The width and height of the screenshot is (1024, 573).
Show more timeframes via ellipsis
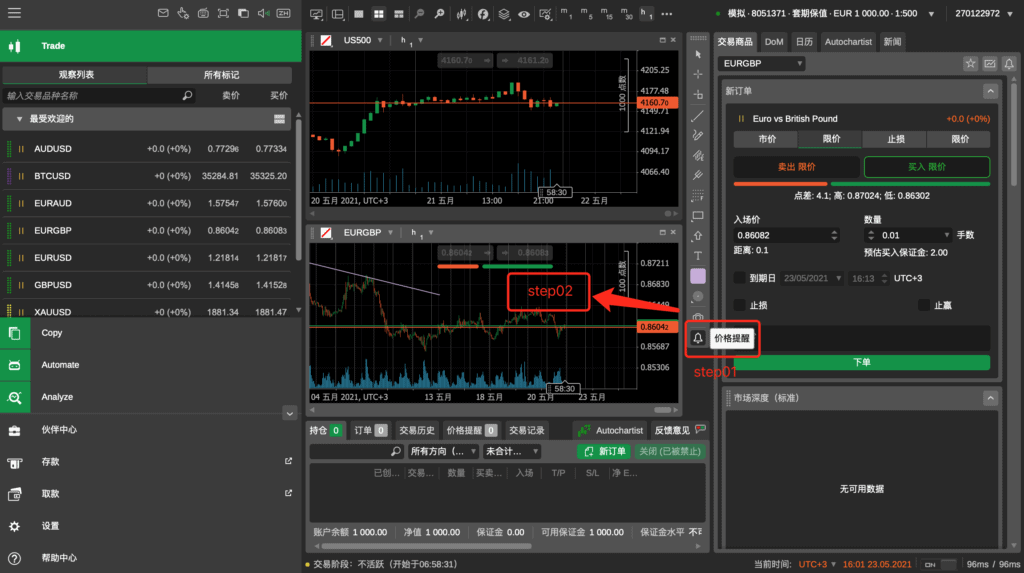(667, 14)
